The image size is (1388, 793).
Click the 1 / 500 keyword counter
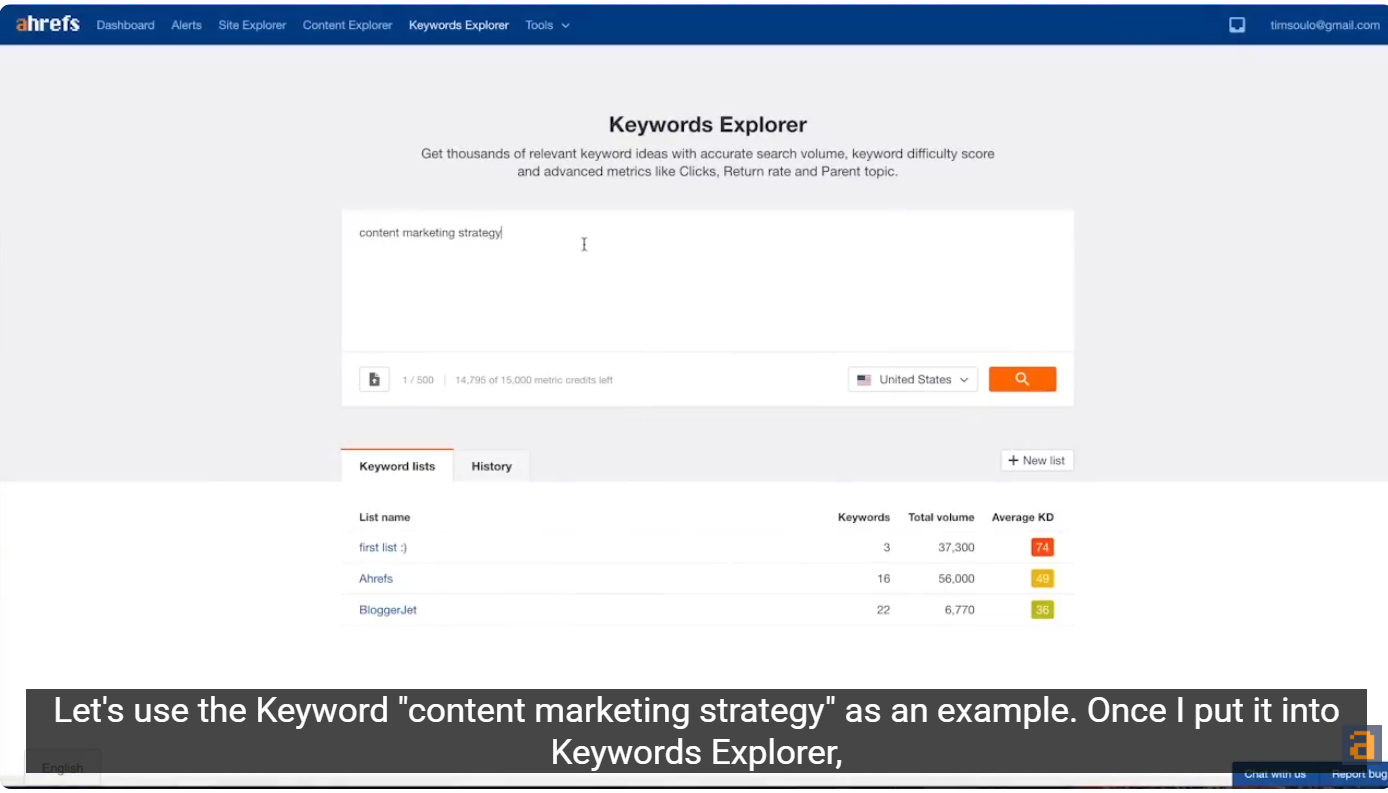coord(418,380)
